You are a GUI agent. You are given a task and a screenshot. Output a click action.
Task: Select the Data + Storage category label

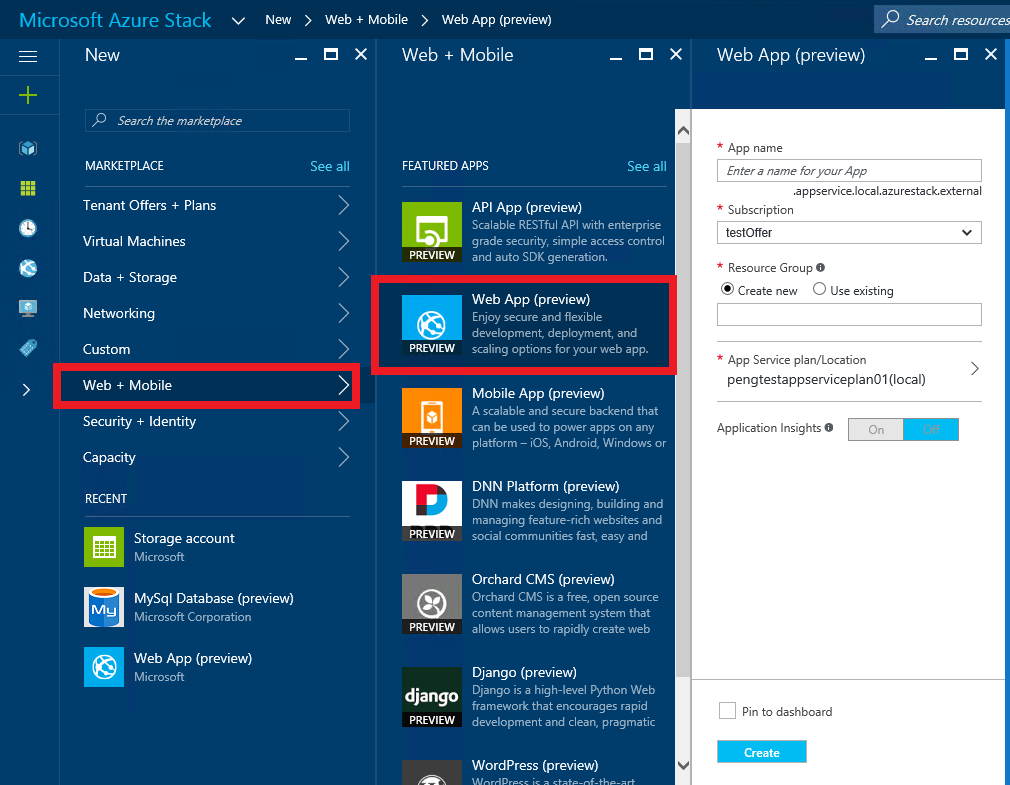pos(129,278)
